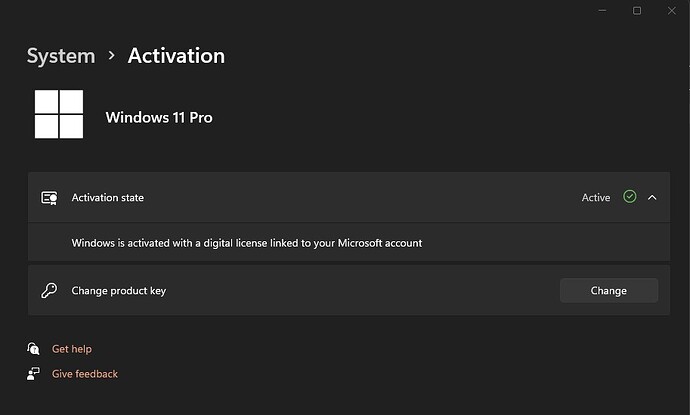Click the Activation state certificate icon

[49, 198]
